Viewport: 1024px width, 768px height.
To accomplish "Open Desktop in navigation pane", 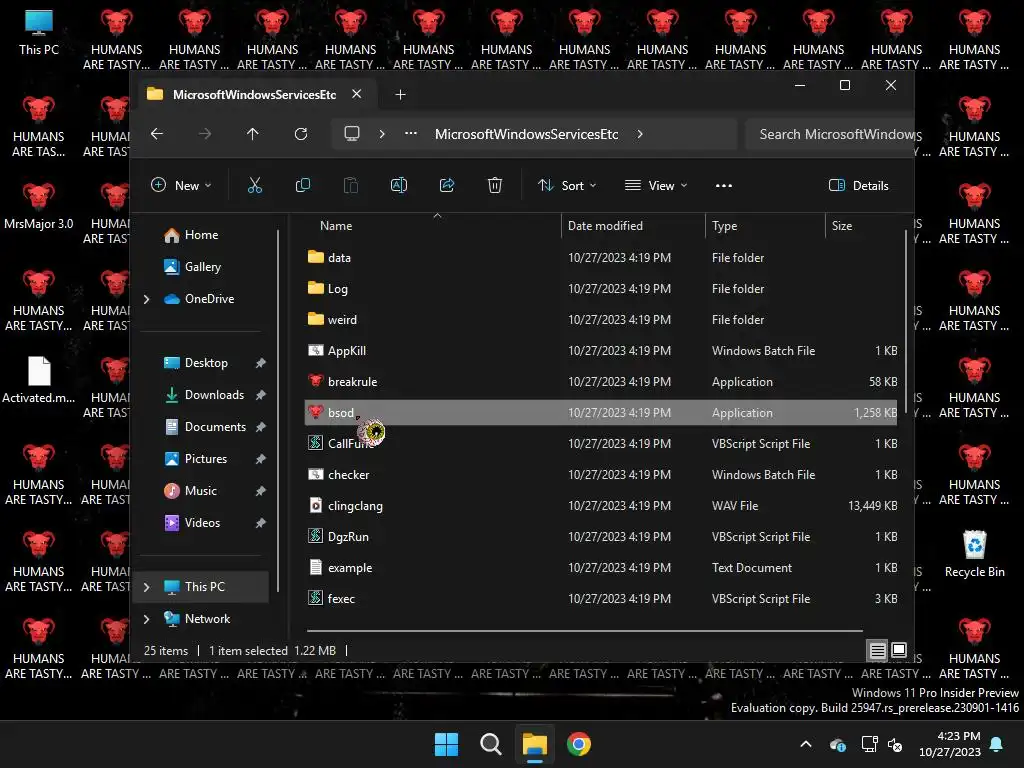I will click(195, 363).
